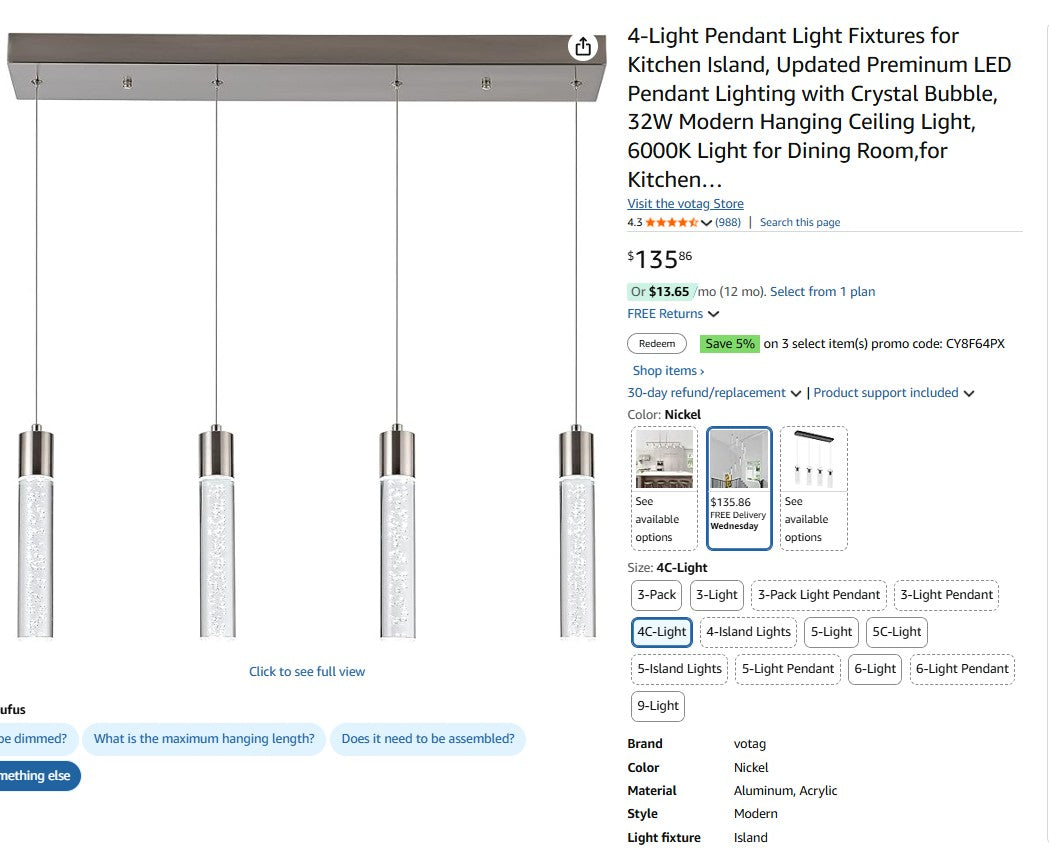Click the Redeem promo button
The image size is (1049, 848).
[656, 343]
